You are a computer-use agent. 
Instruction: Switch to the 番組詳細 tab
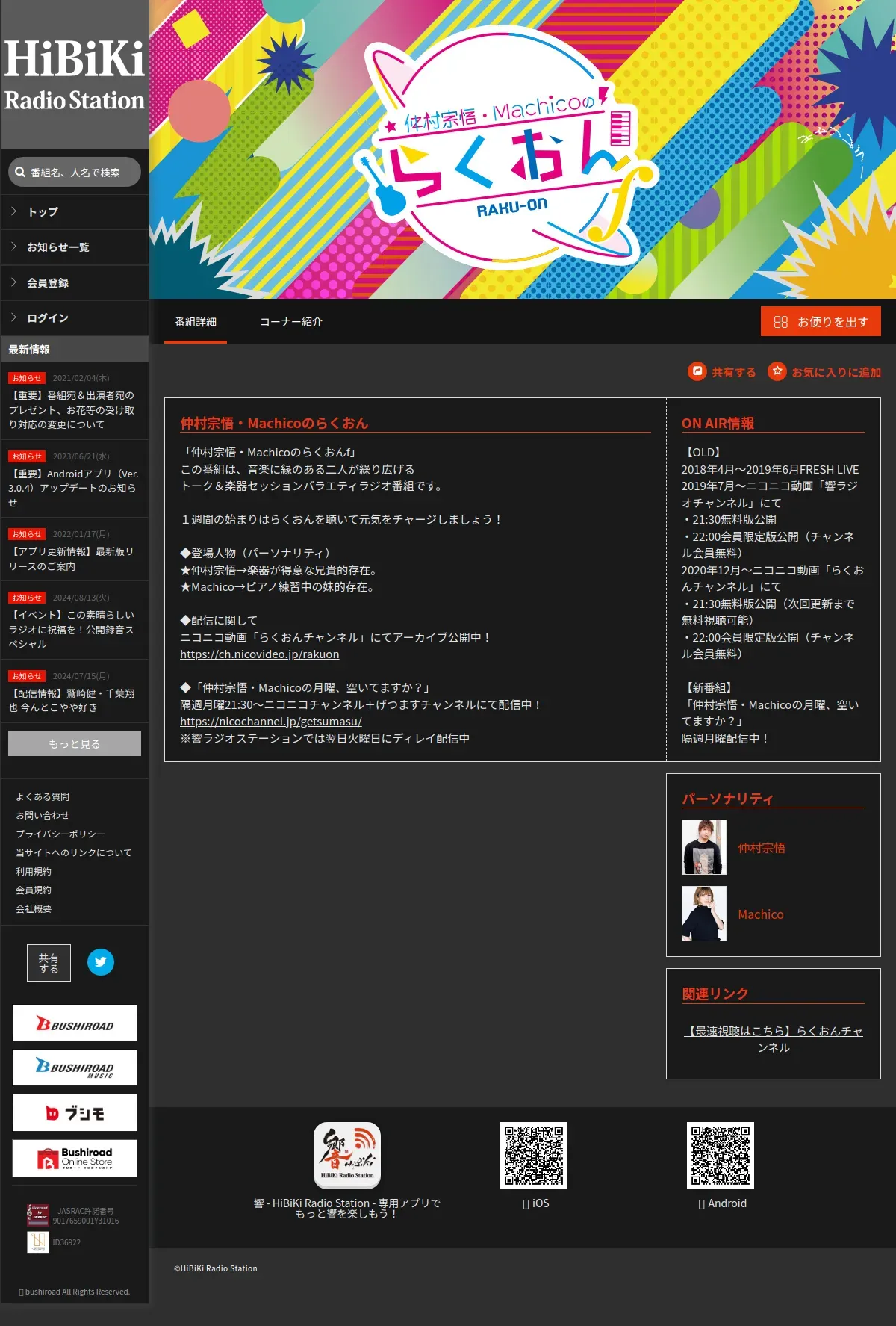[196, 322]
